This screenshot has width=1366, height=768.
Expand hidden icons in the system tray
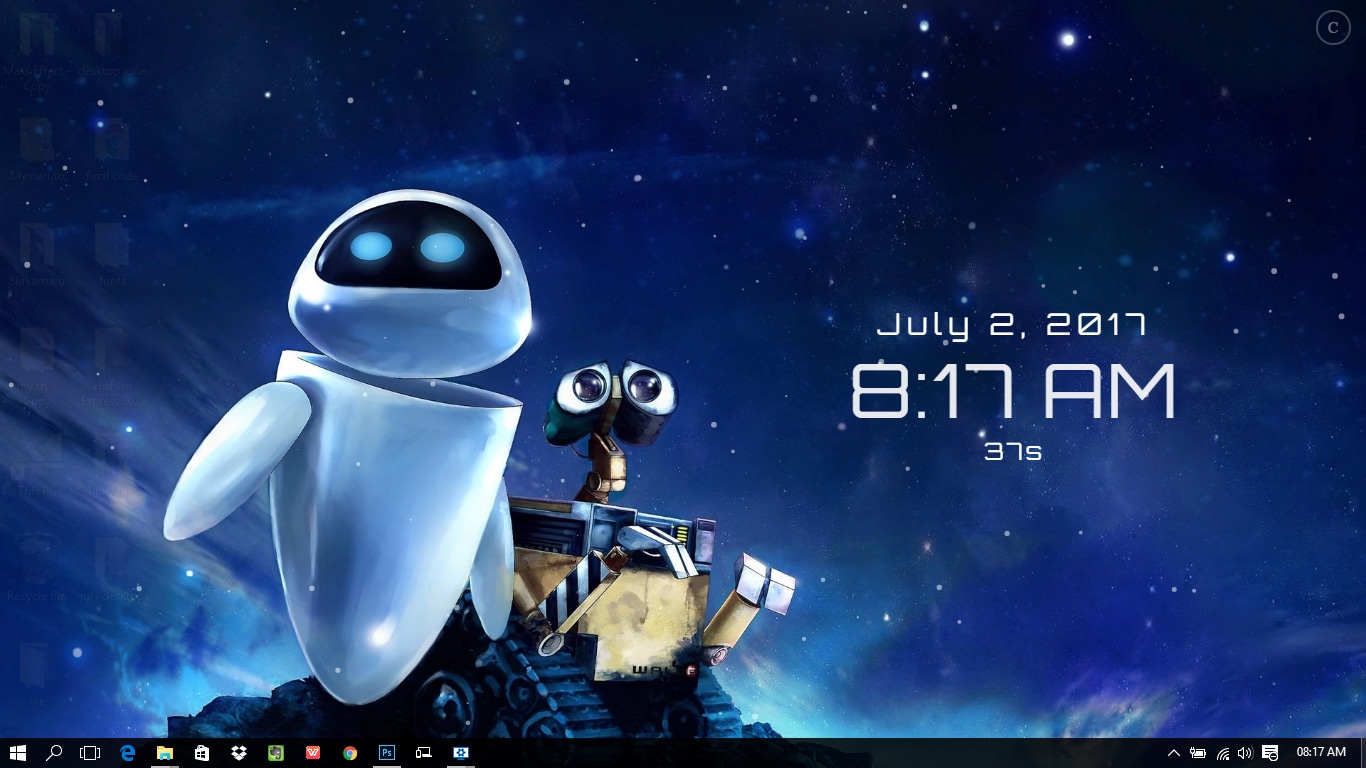(x=1174, y=753)
